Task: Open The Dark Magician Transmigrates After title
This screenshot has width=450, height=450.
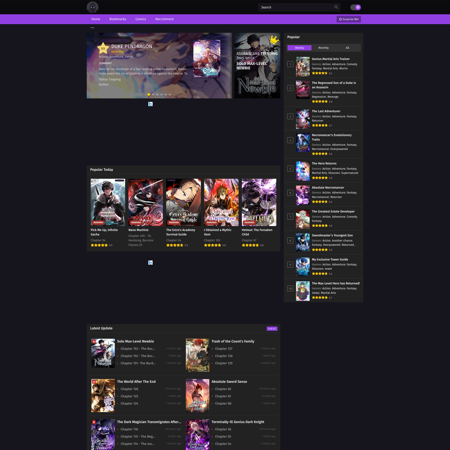Action: [149, 422]
